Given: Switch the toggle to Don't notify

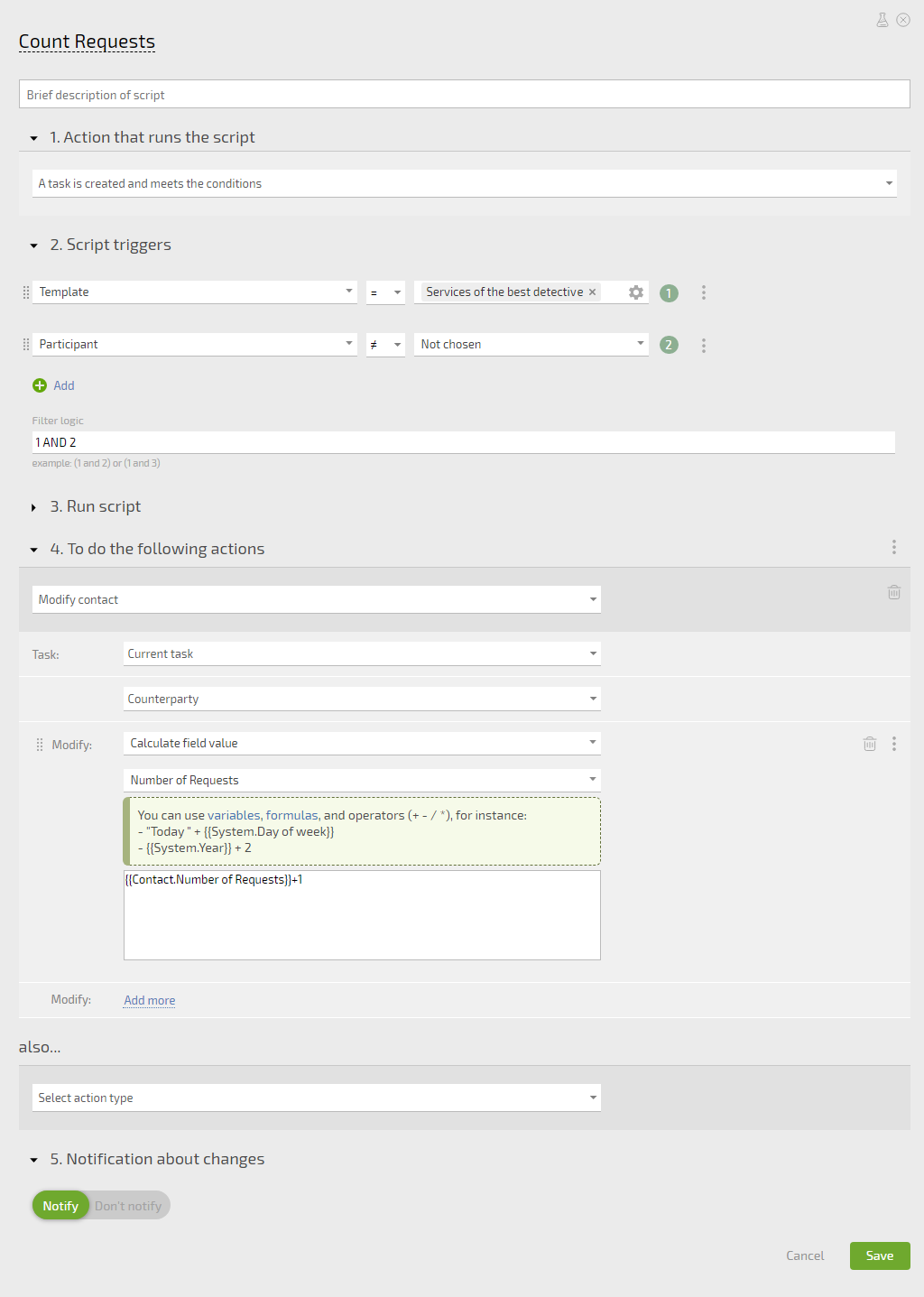Looking at the screenshot, I should point(128,1206).
